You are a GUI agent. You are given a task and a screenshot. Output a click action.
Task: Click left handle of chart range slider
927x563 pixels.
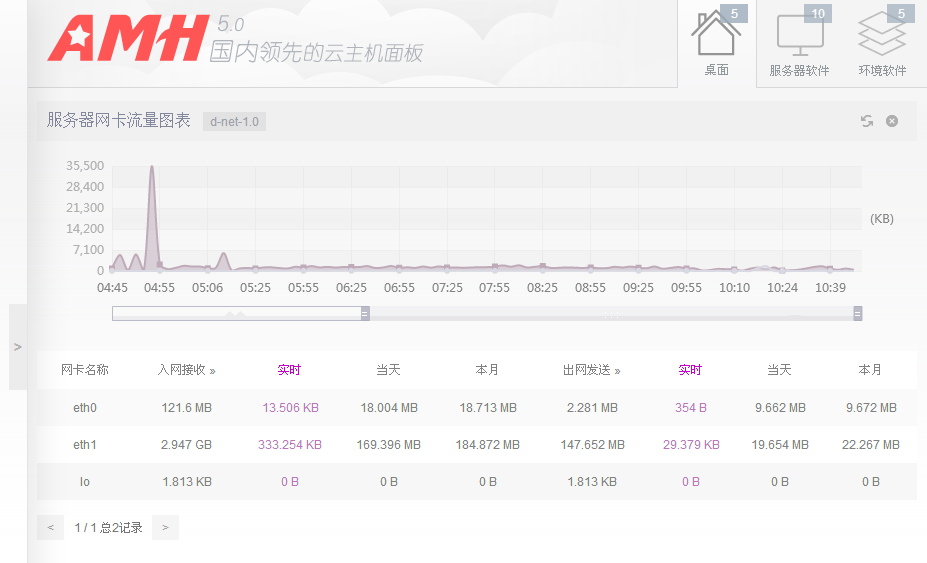point(365,314)
